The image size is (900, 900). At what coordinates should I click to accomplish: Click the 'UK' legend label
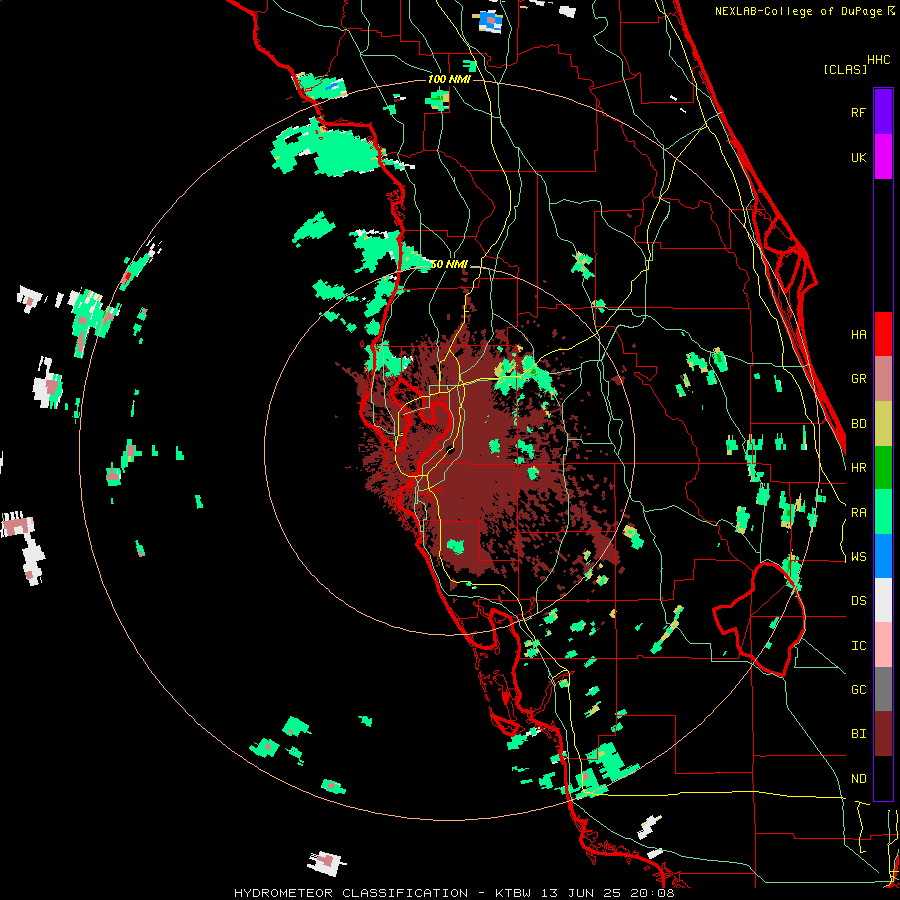click(858, 157)
